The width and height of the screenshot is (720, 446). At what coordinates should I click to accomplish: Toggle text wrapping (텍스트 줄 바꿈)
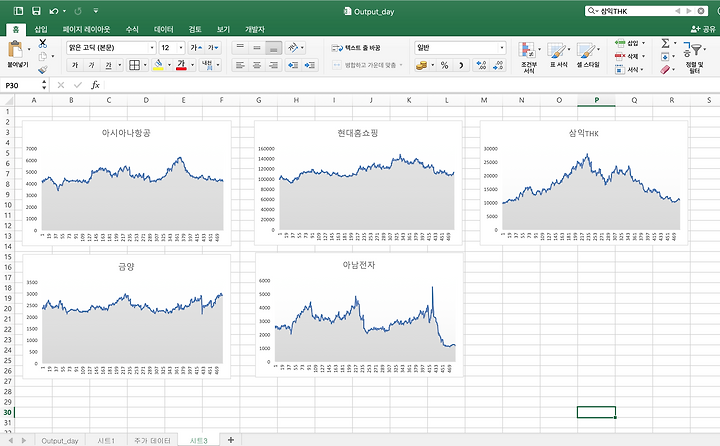tap(358, 47)
